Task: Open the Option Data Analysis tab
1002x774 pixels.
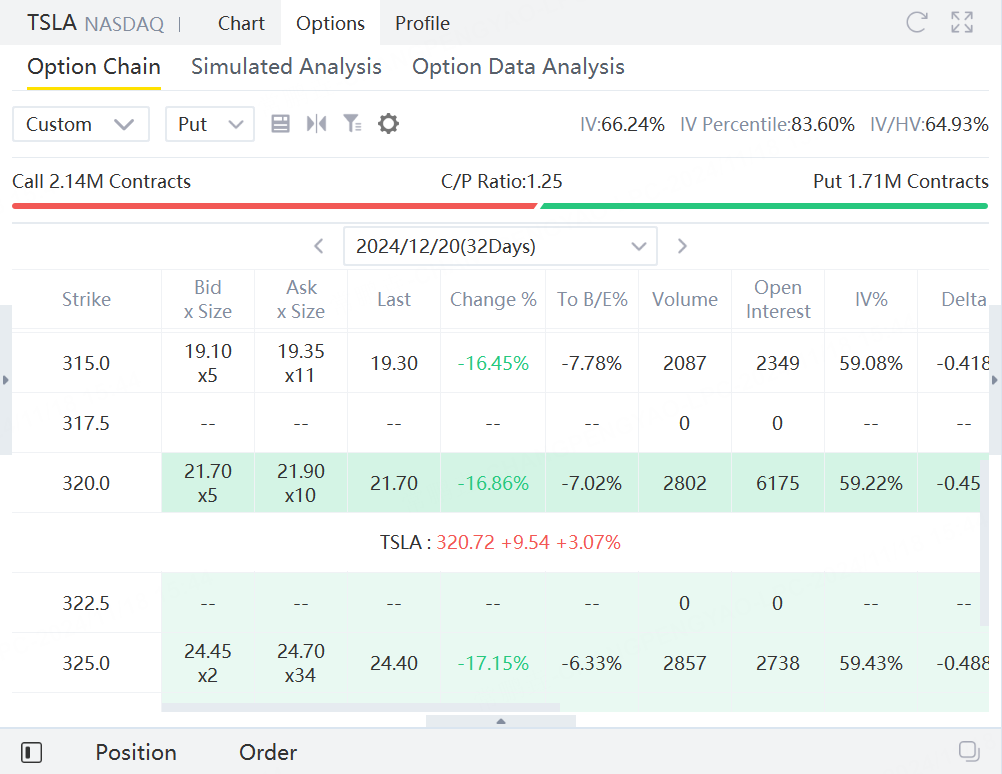Action: click(x=518, y=67)
